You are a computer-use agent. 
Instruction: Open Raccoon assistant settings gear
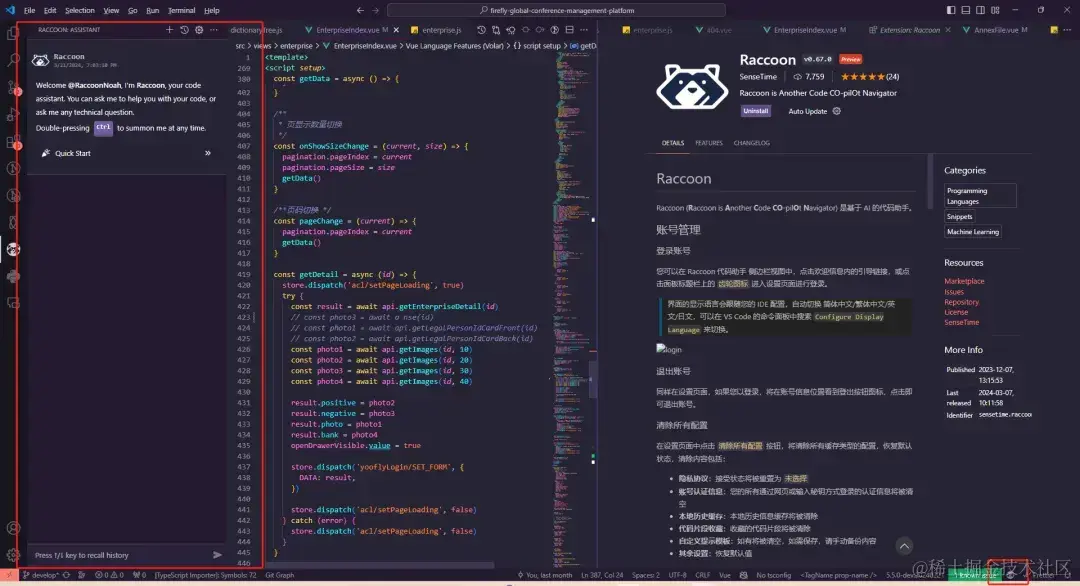(x=199, y=30)
